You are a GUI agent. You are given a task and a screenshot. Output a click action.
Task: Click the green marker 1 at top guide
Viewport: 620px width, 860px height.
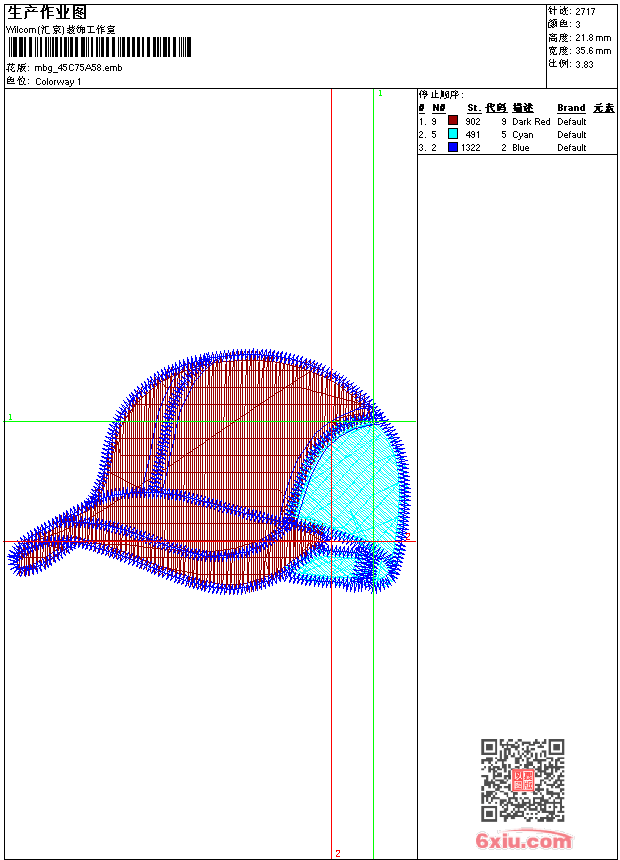click(x=380, y=93)
